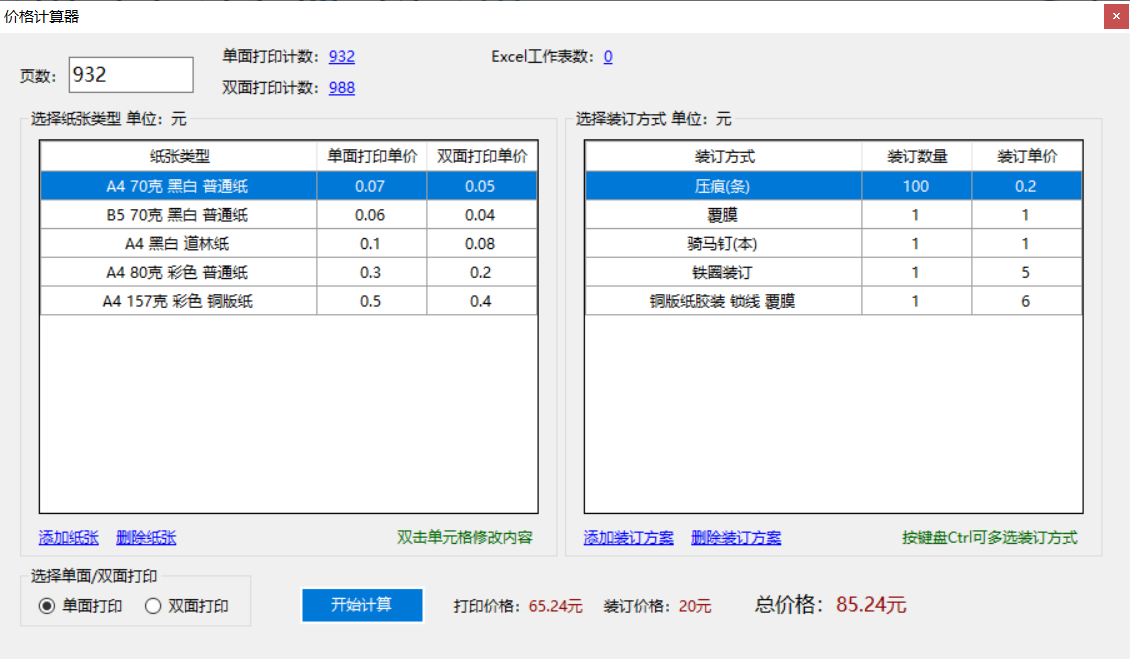Close the 价格计算器 window
Viewport: 1130px width, 659px height.
pos(1116,17)
